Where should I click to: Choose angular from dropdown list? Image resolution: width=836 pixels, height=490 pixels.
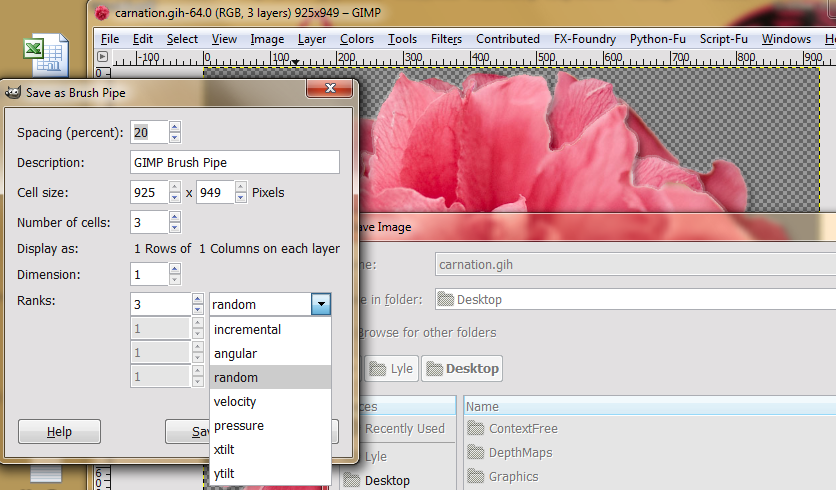(271, 353)
